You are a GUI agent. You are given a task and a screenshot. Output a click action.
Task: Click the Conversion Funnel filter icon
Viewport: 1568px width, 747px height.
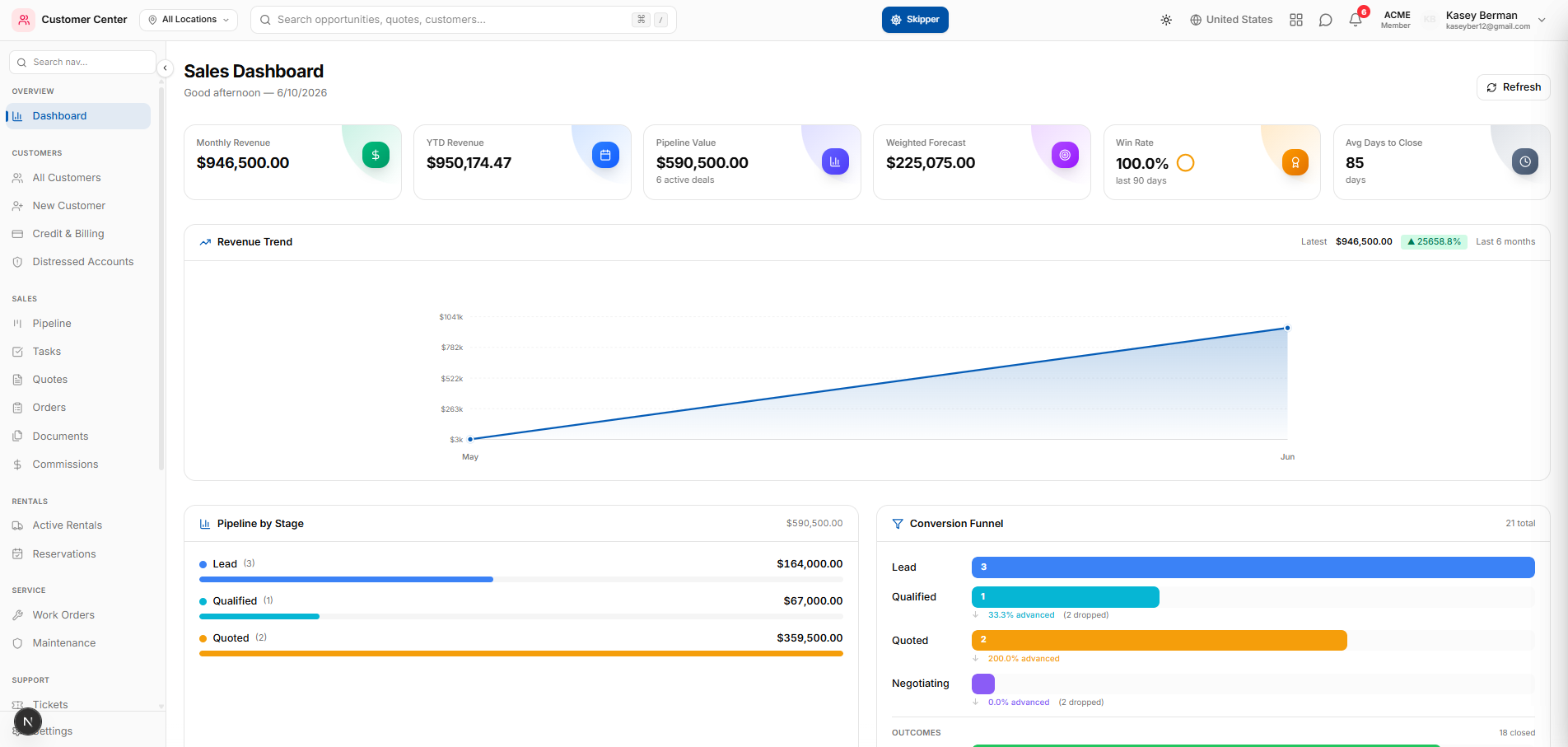click(898, 524)
